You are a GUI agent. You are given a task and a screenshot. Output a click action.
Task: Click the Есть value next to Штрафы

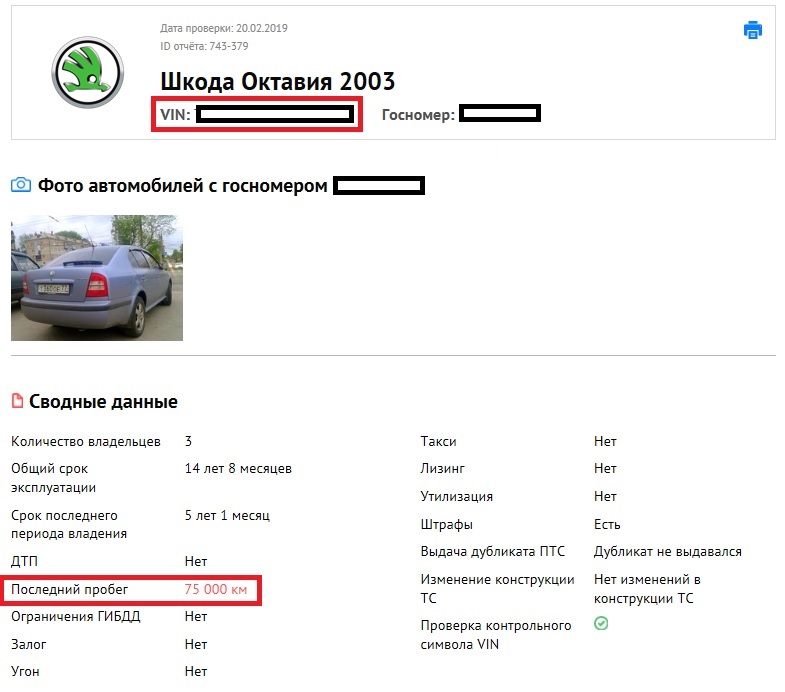[607, 524]
